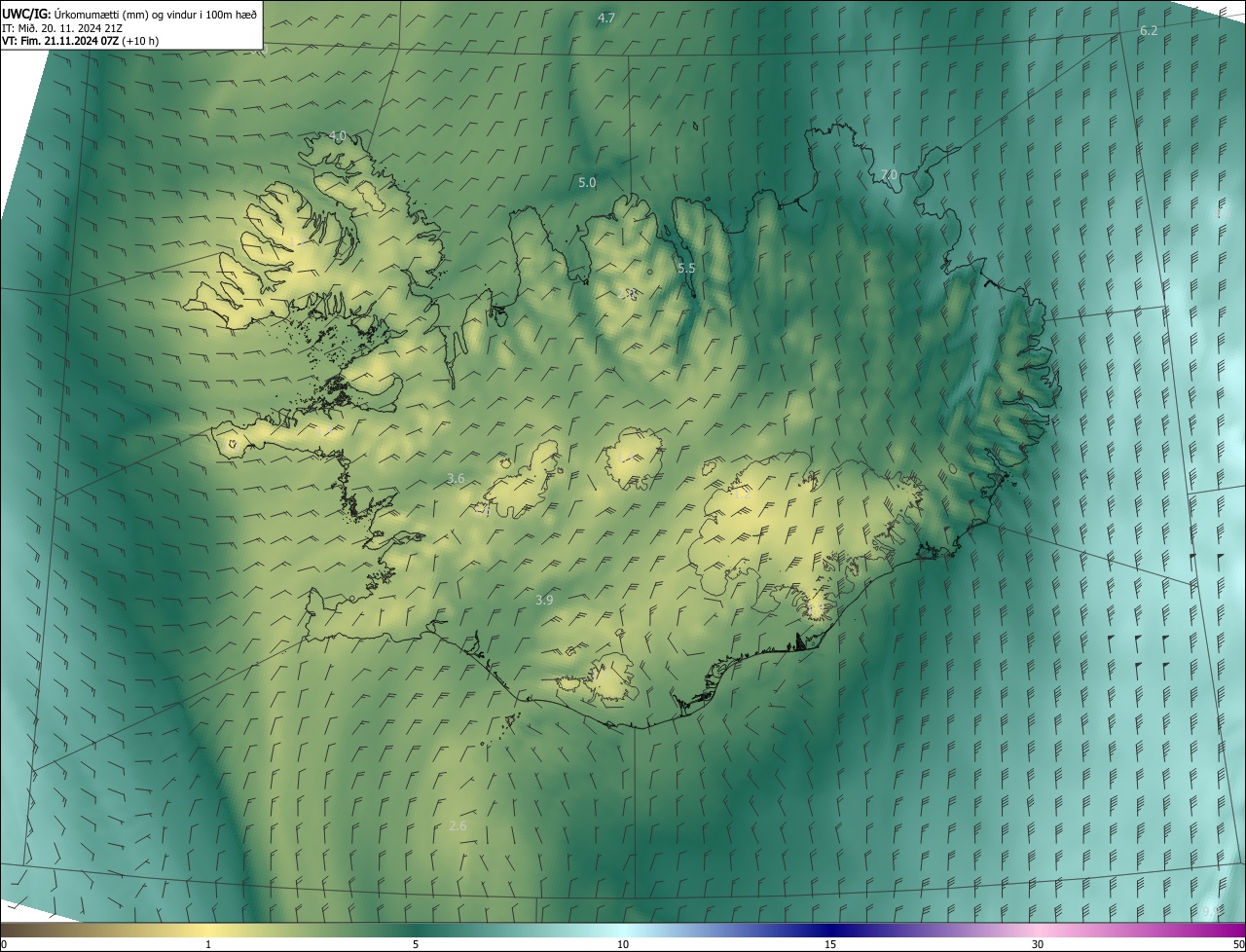
Task: Click the 5.5 value label in north Iceland
Action: pyautogui.click(x=686, y=268)
